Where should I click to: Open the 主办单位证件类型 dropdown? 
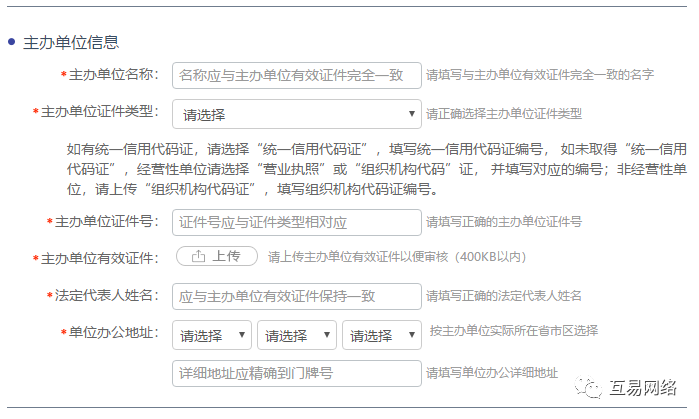pyautogui.click(x=296, y=114)
